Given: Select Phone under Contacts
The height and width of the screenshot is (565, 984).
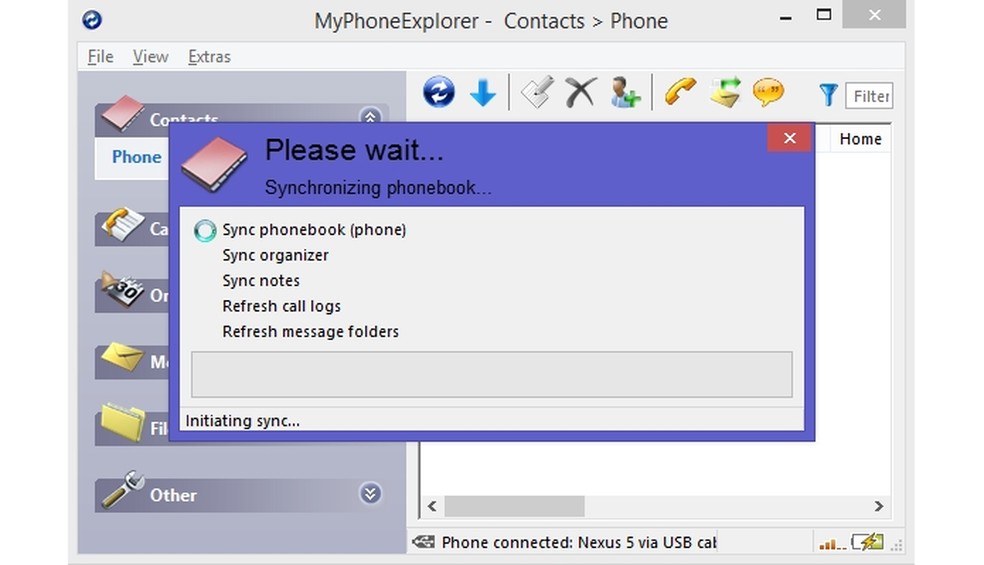Looking at the screenshot, I should coord(136,157).
